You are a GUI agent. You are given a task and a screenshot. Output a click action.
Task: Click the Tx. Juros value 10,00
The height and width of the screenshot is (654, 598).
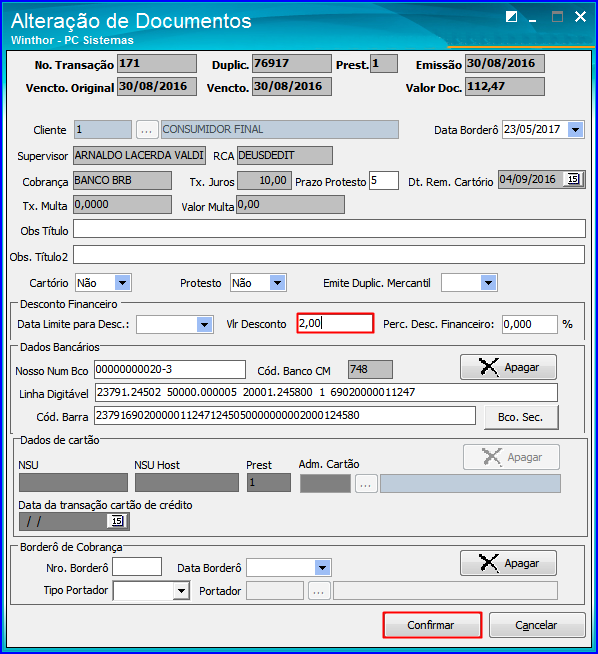pyautogui.click(x=264, y=180)
